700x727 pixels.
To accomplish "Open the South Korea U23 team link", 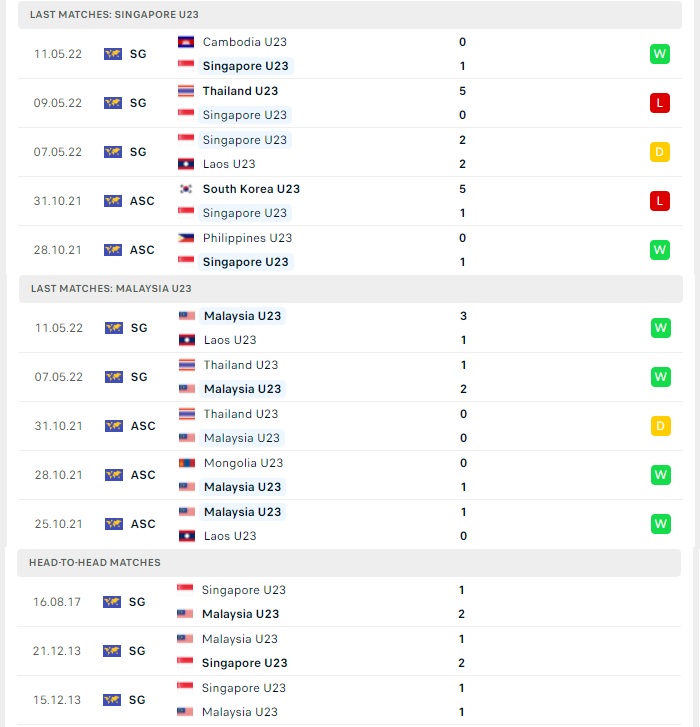I will tap(251, 189).
